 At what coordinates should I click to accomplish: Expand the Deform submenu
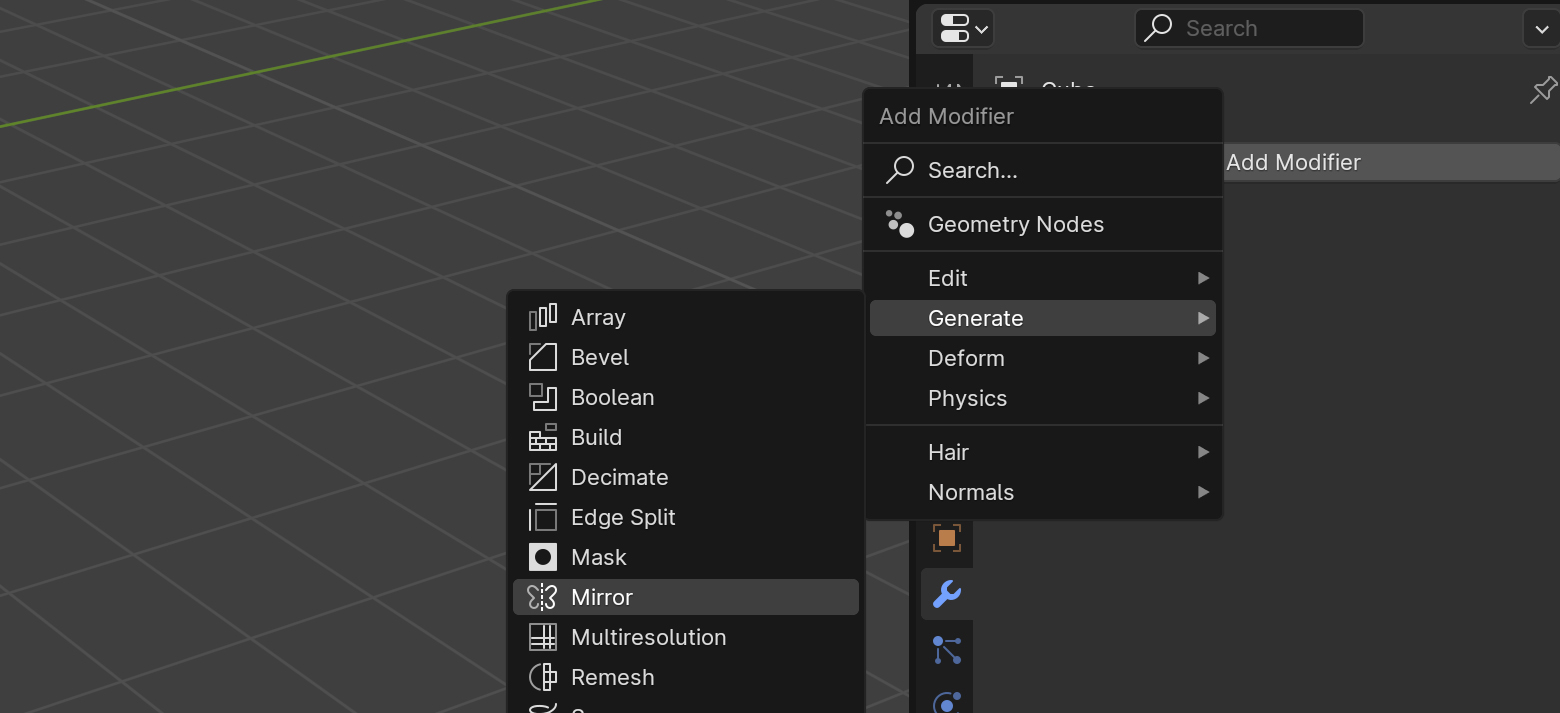(x=1043, y=358)
